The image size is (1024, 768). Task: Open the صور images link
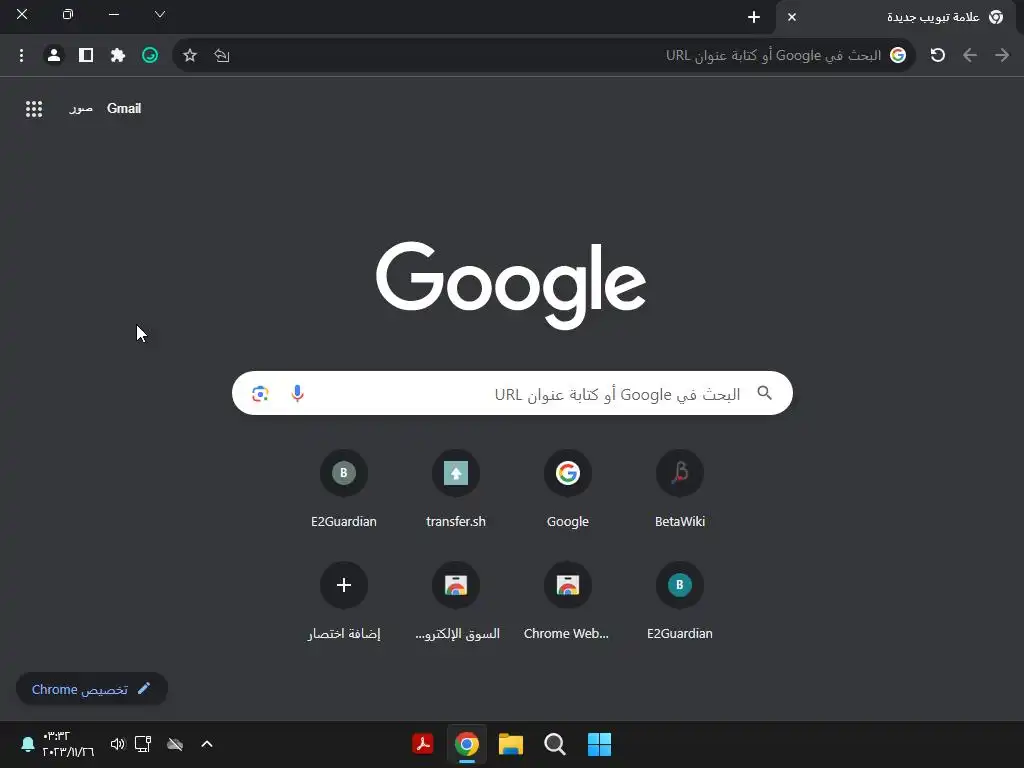point(81,109)
